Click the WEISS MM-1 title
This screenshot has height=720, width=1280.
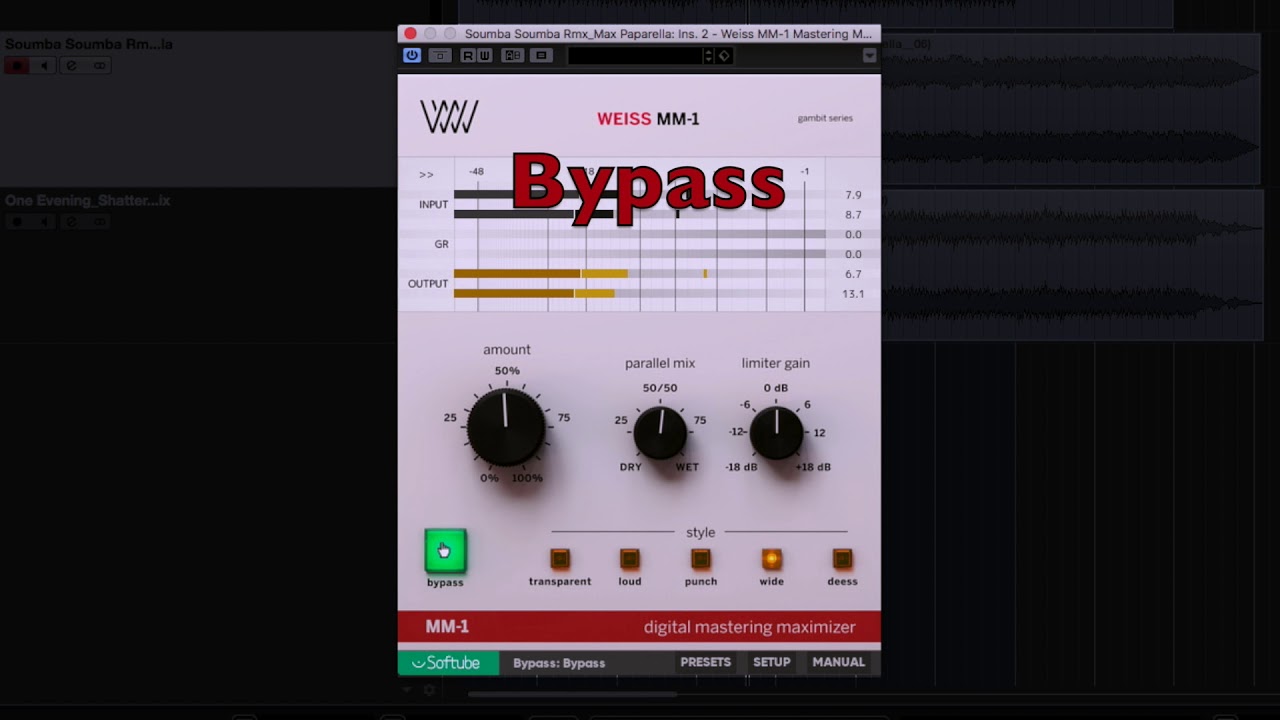pyautogui.click(x=648, y=119)
